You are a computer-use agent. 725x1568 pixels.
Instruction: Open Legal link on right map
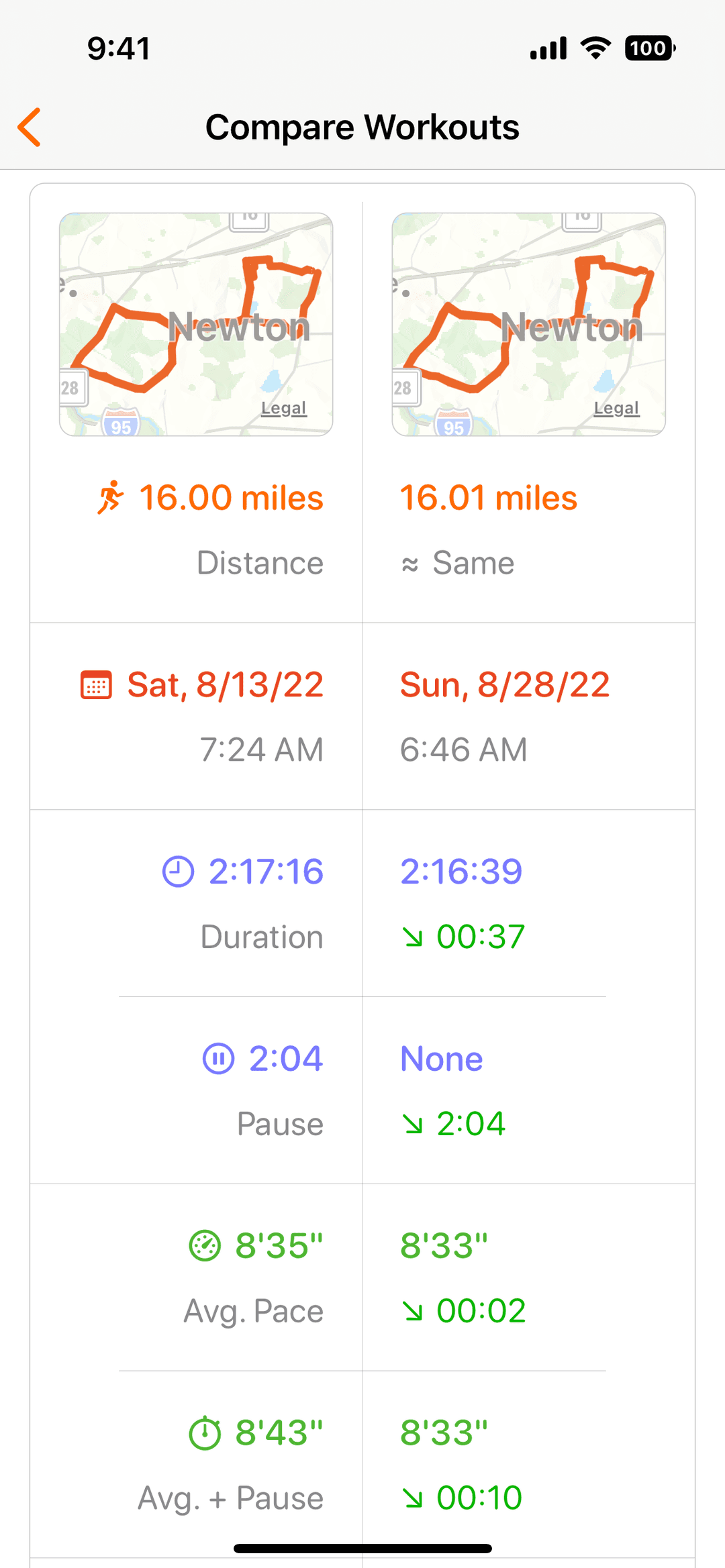click(x=616, y=408)
